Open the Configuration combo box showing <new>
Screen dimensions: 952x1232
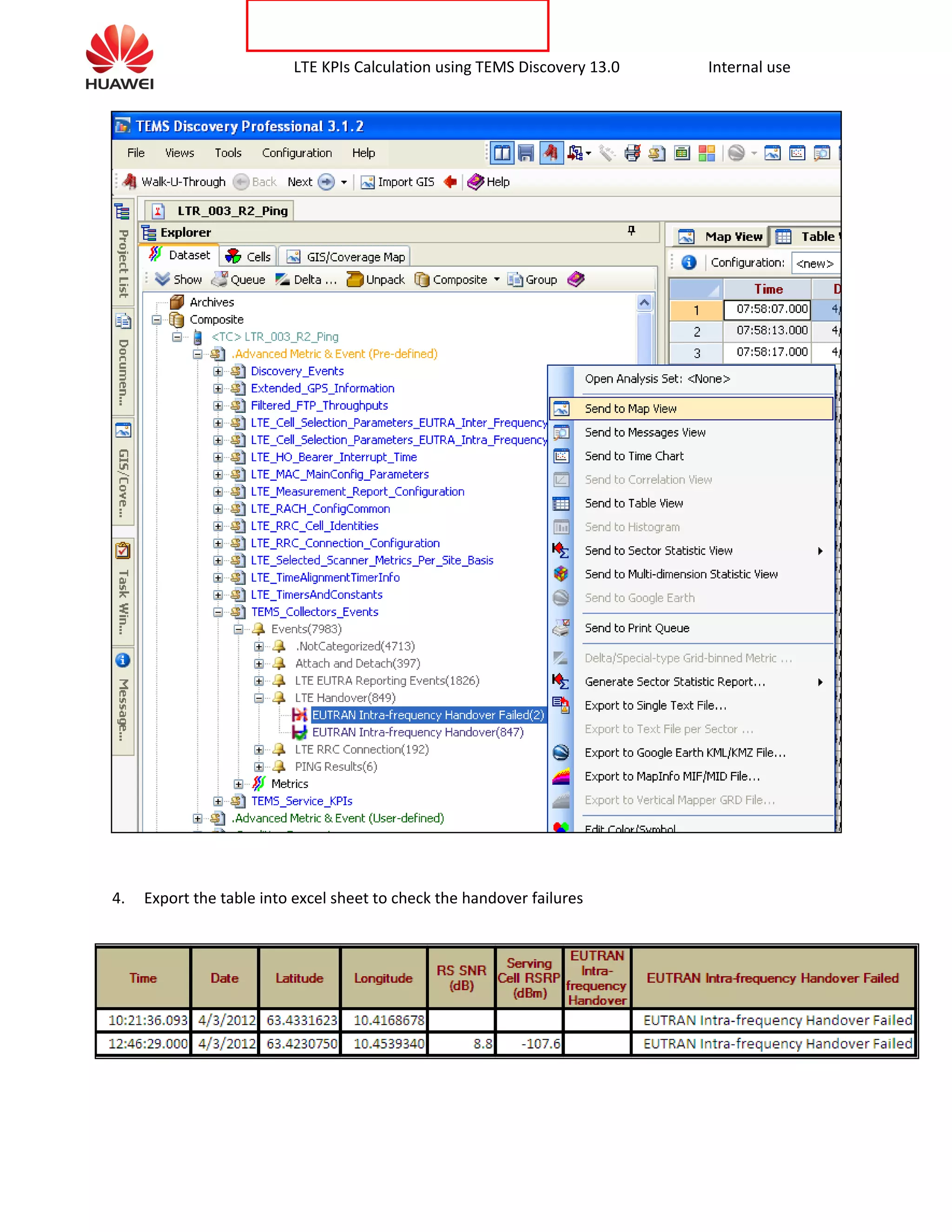(x=815, y=263)
